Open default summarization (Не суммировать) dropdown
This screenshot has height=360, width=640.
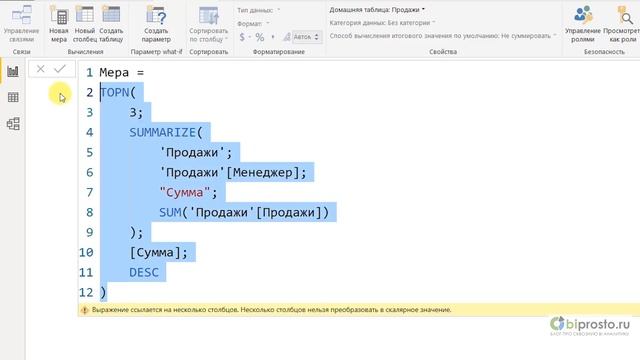tap(443, 36)
